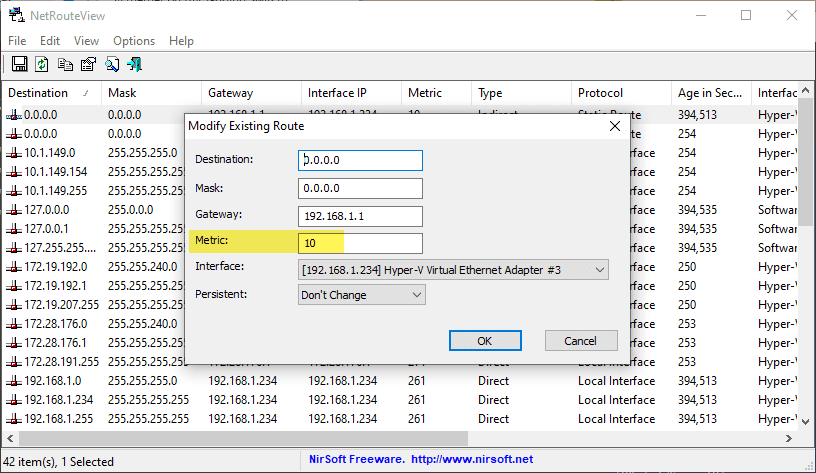The height and width of the screenshot is (473, 816).
Task: Sort by the Destination column header
Action: pyautogui.click(x=40, y=93)
